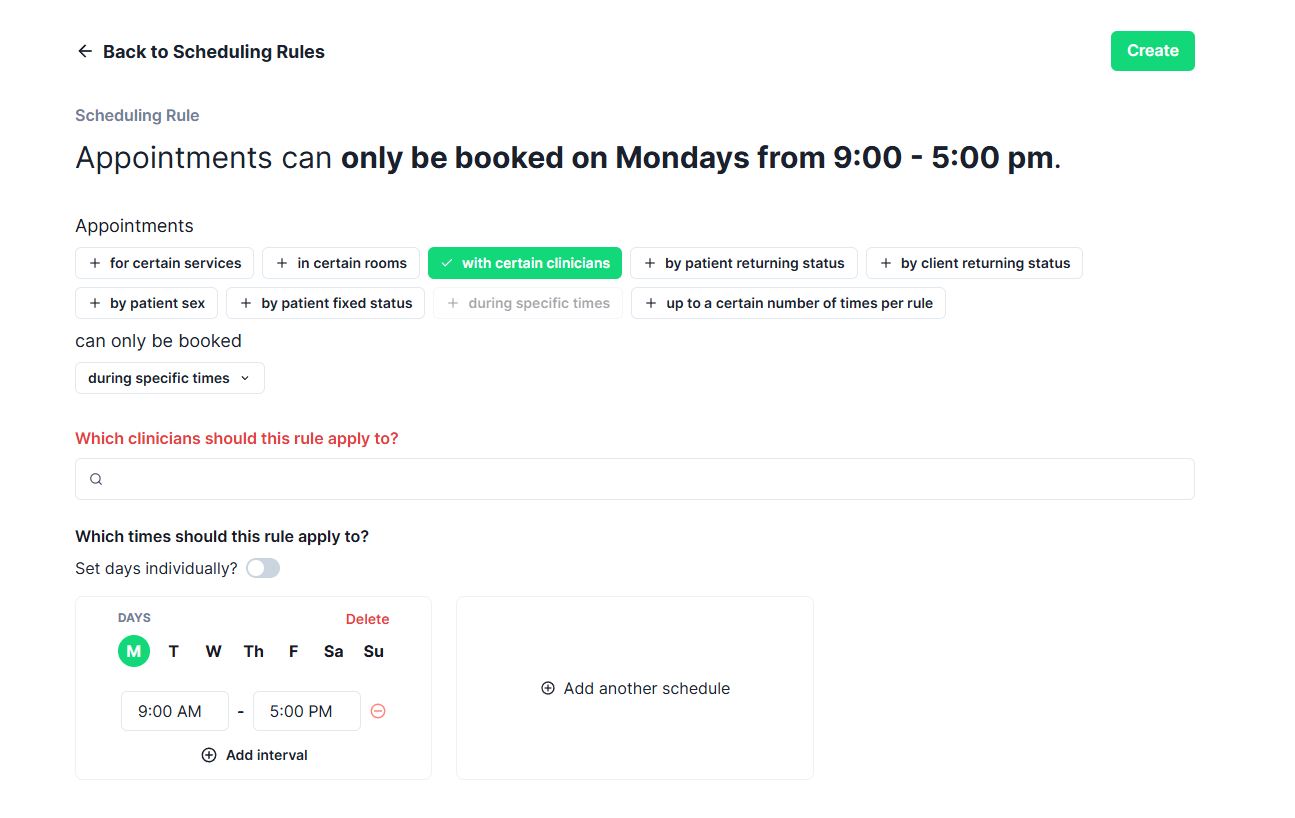Image resolution: width=1295 pixels, height=818 pixels.
Task: Open the 9:00 AM start time picker
Action: point(174,711)
